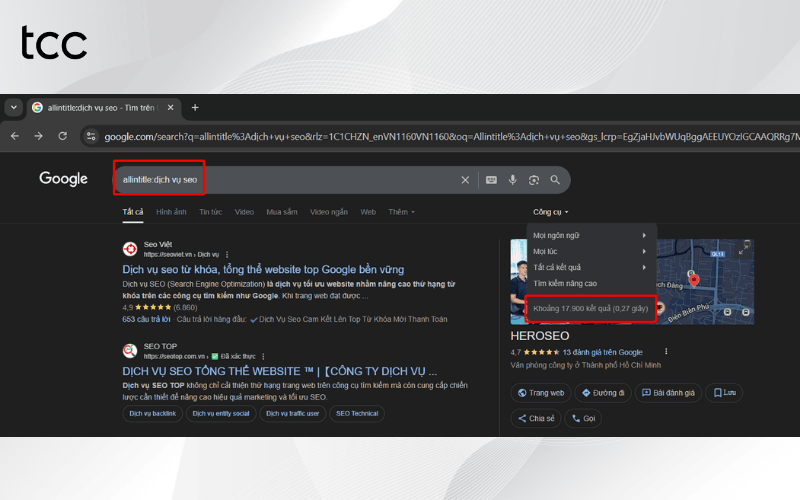This screenshot has height=500, width=800.
Task: Click seoviet.vn breadcrumb URL
Action: coord(181,255)
